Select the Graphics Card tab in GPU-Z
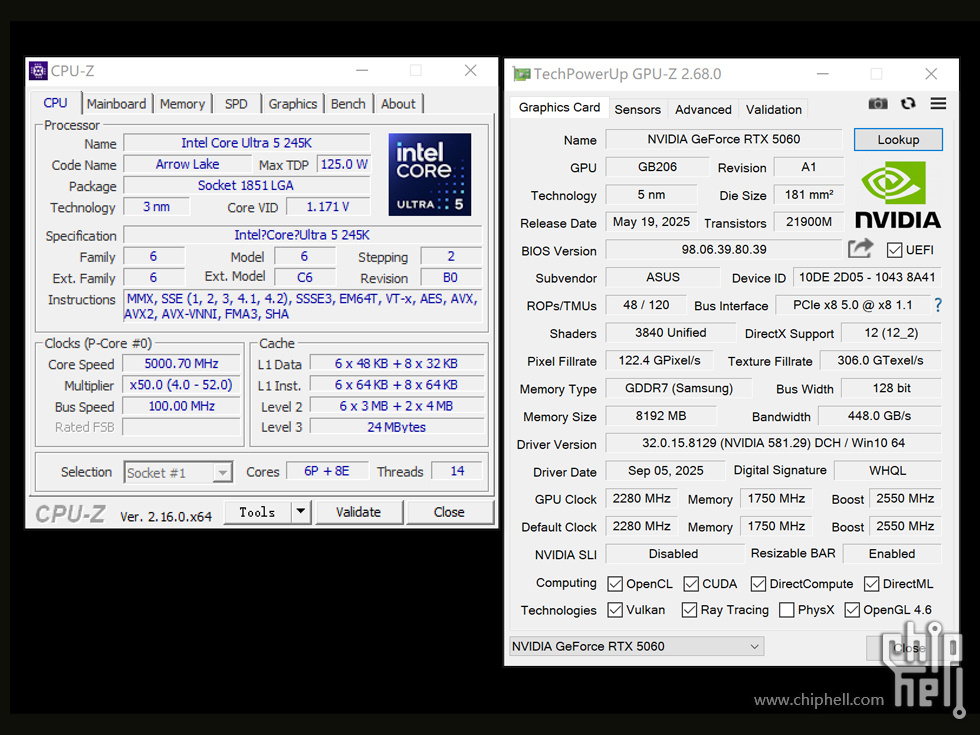980x735 pixels. [x=559, y=108]
